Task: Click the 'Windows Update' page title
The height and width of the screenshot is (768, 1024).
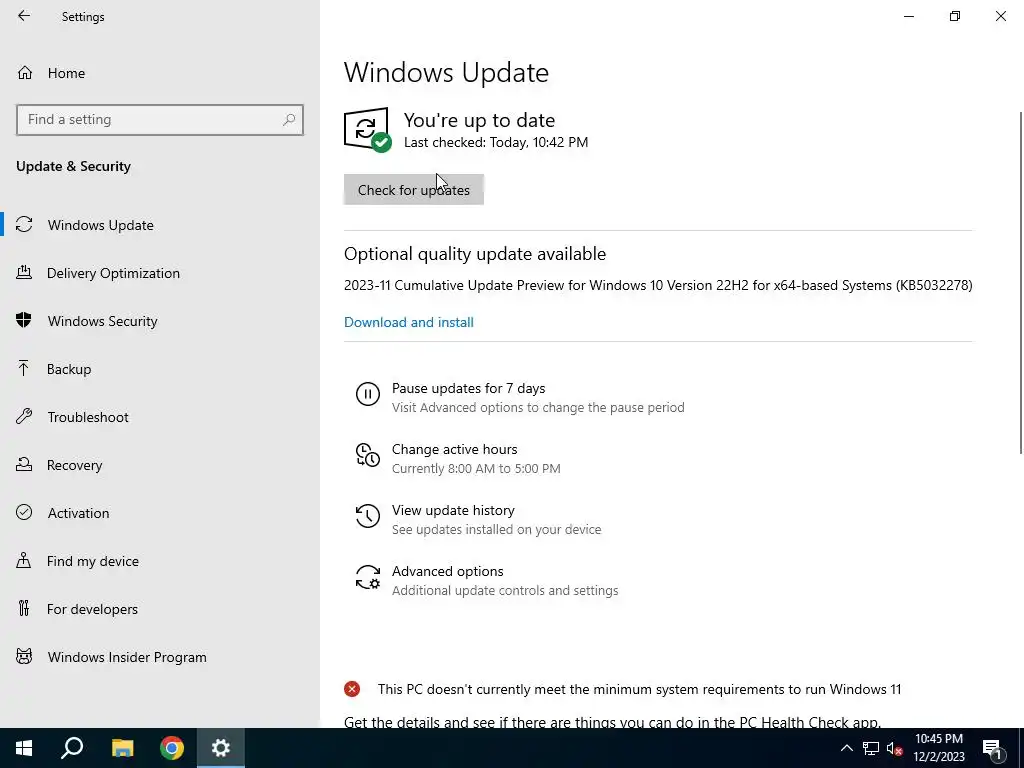Action: click(446, 72)
